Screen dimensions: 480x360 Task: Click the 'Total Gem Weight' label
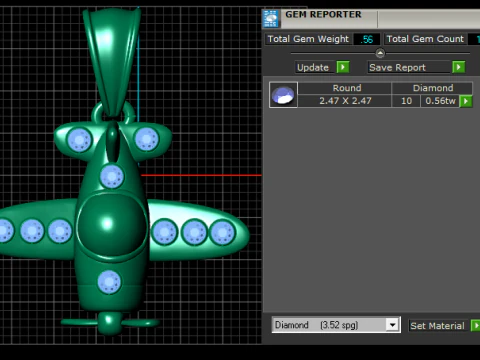[308, 39]
